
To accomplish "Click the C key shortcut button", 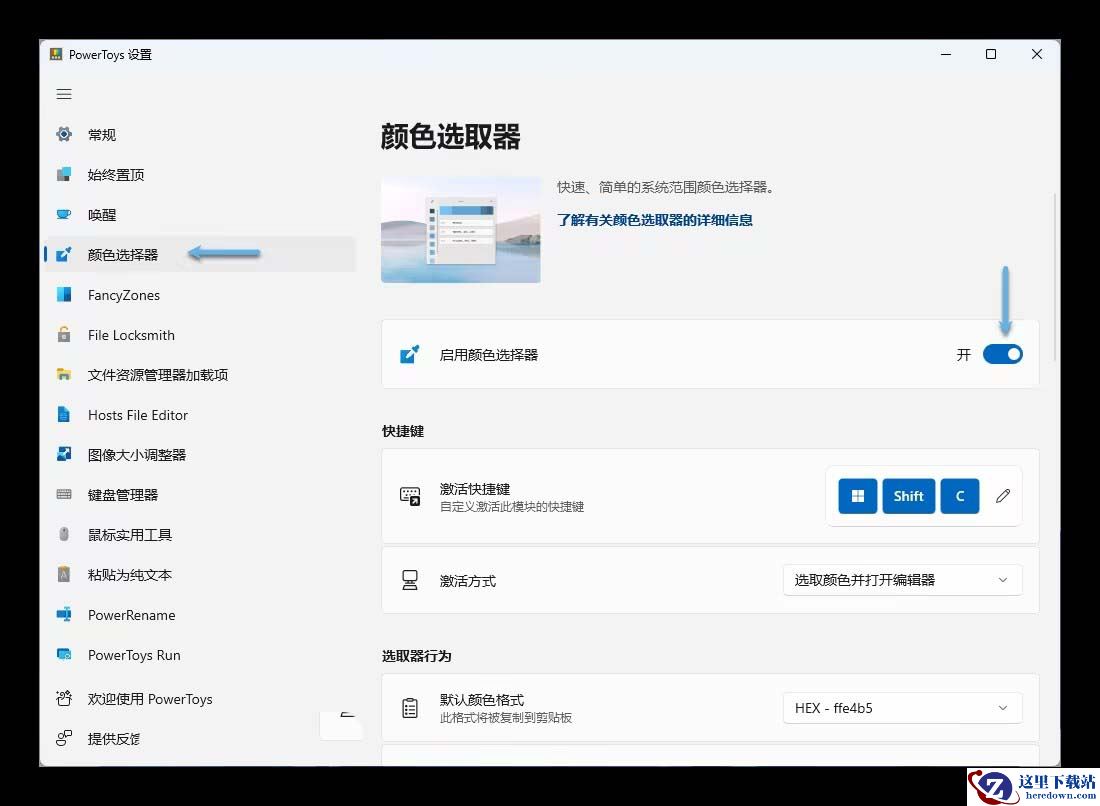I will point(960,496).
